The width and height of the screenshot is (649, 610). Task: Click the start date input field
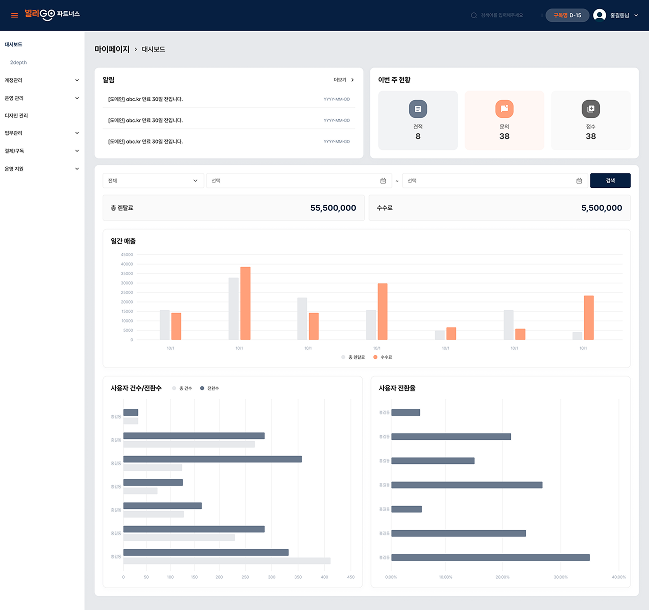(x=299, y=181)
